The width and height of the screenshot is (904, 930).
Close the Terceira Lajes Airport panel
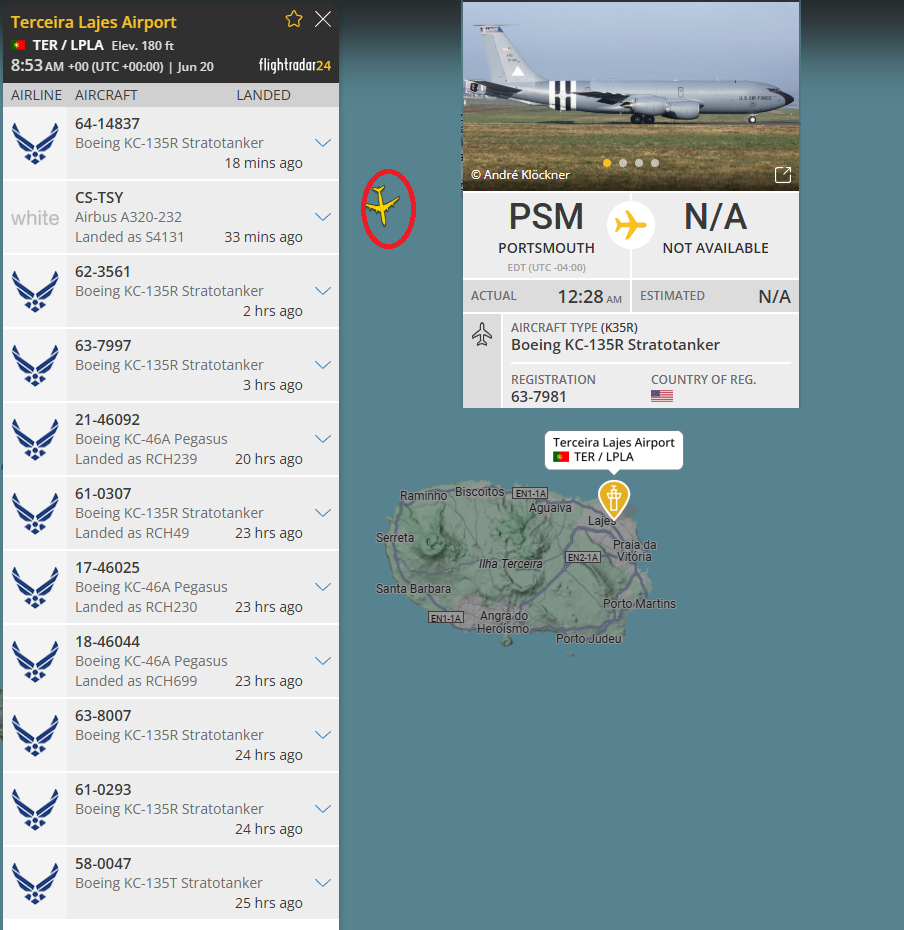pos(323,20)
